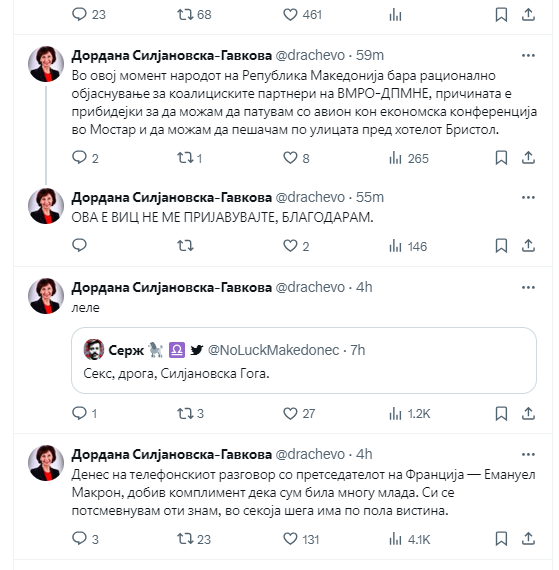Toggle bookmark on the Макрон tweet
Image resolution: width=559 pixels, height=570 pixels.
501,539
